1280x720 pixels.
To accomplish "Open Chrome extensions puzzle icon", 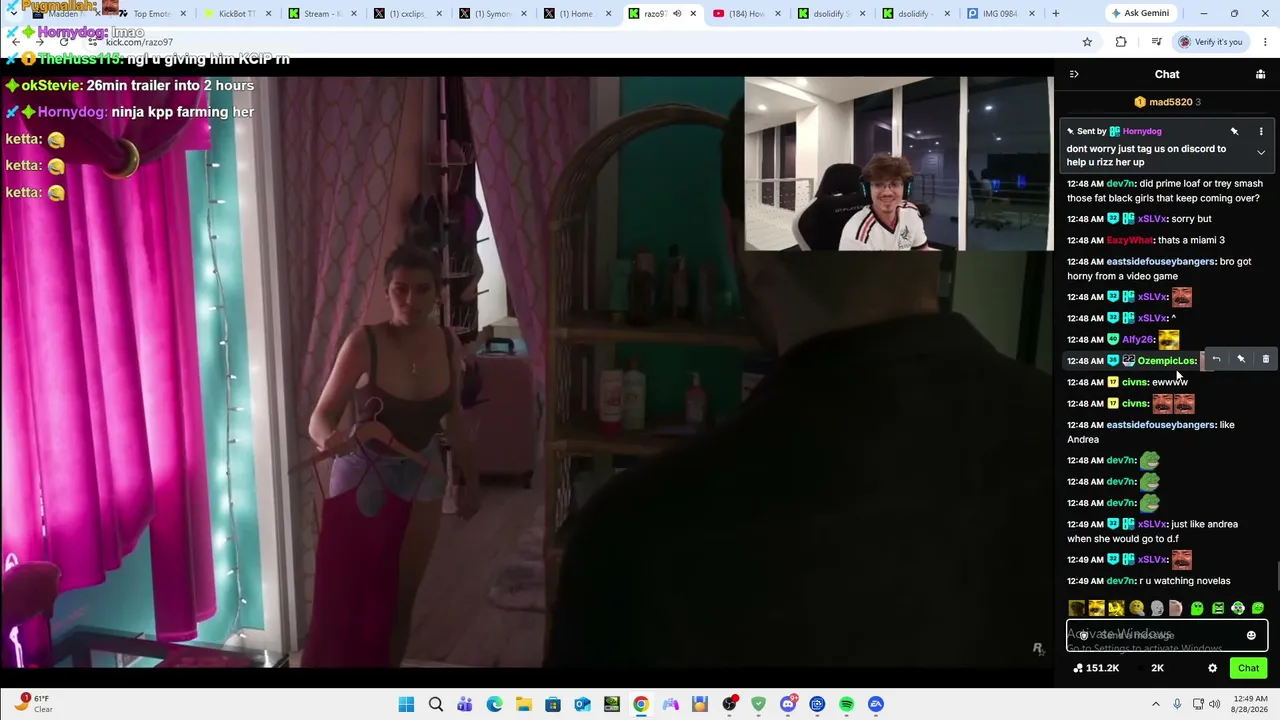I will coord(1121,42).
